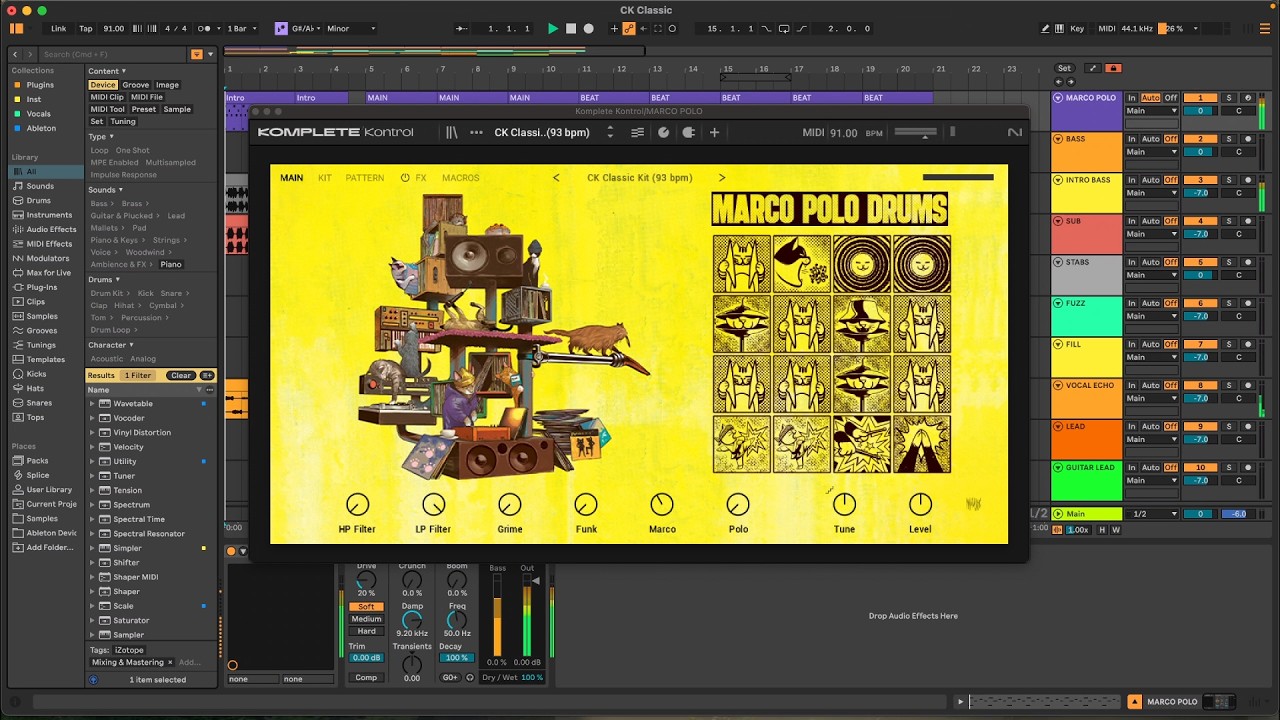Screen dimensions: 1280x720
Task: Switch to the KIT tab
Action: click(x=325, y=178)
